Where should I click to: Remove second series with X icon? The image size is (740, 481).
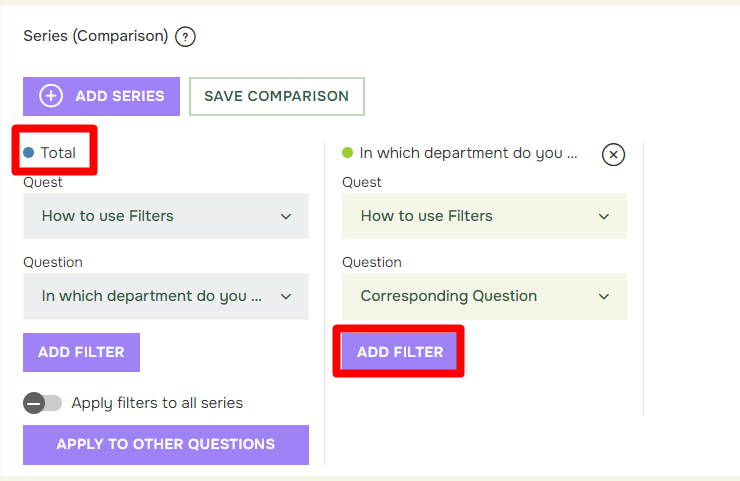(613, 154)
